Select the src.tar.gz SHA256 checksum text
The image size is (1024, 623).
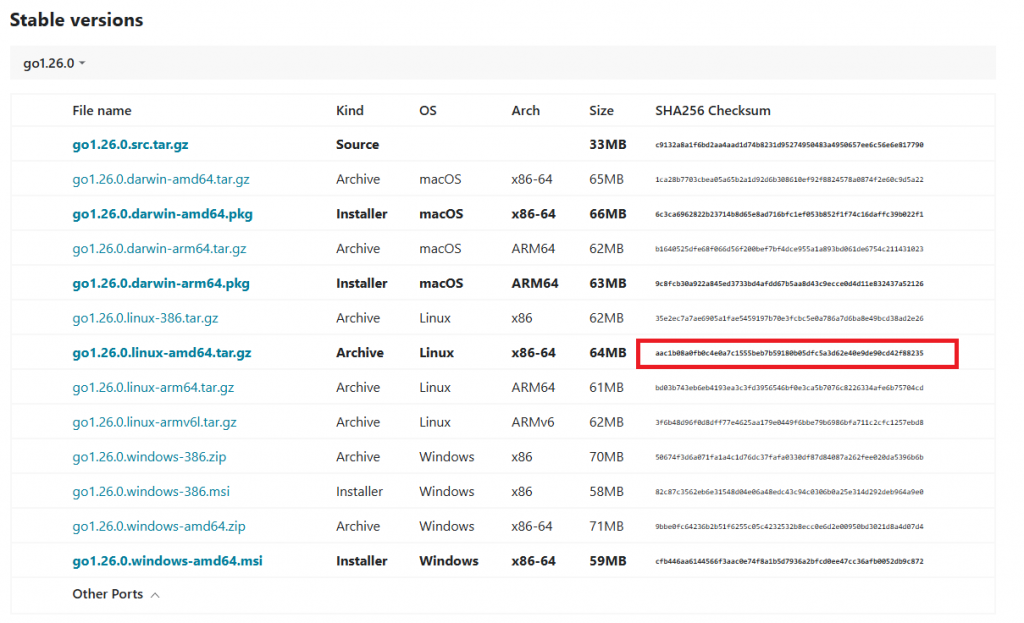[789, 145]
